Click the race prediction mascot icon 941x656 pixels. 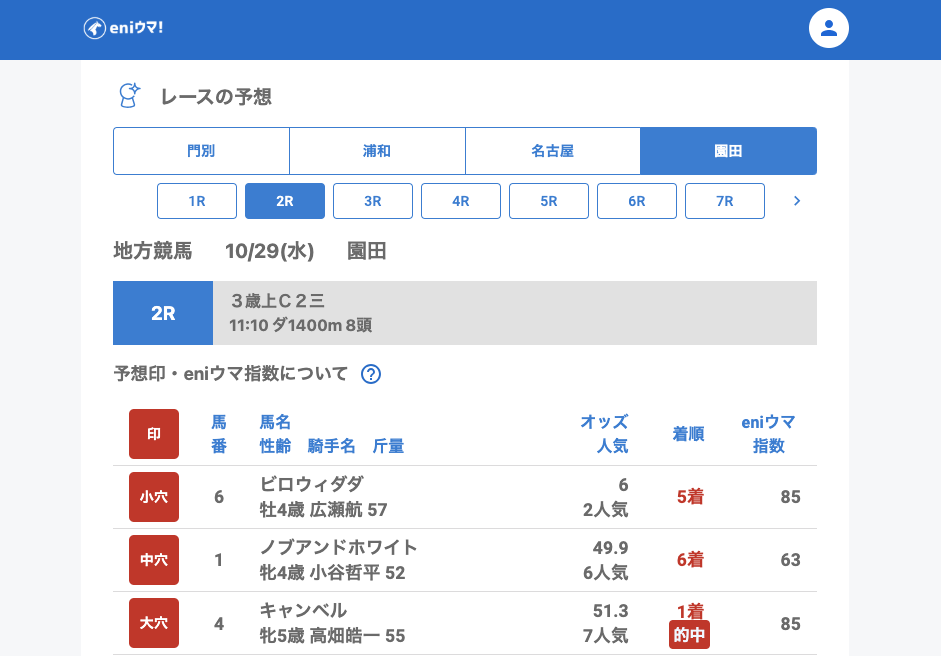[129, 96]
